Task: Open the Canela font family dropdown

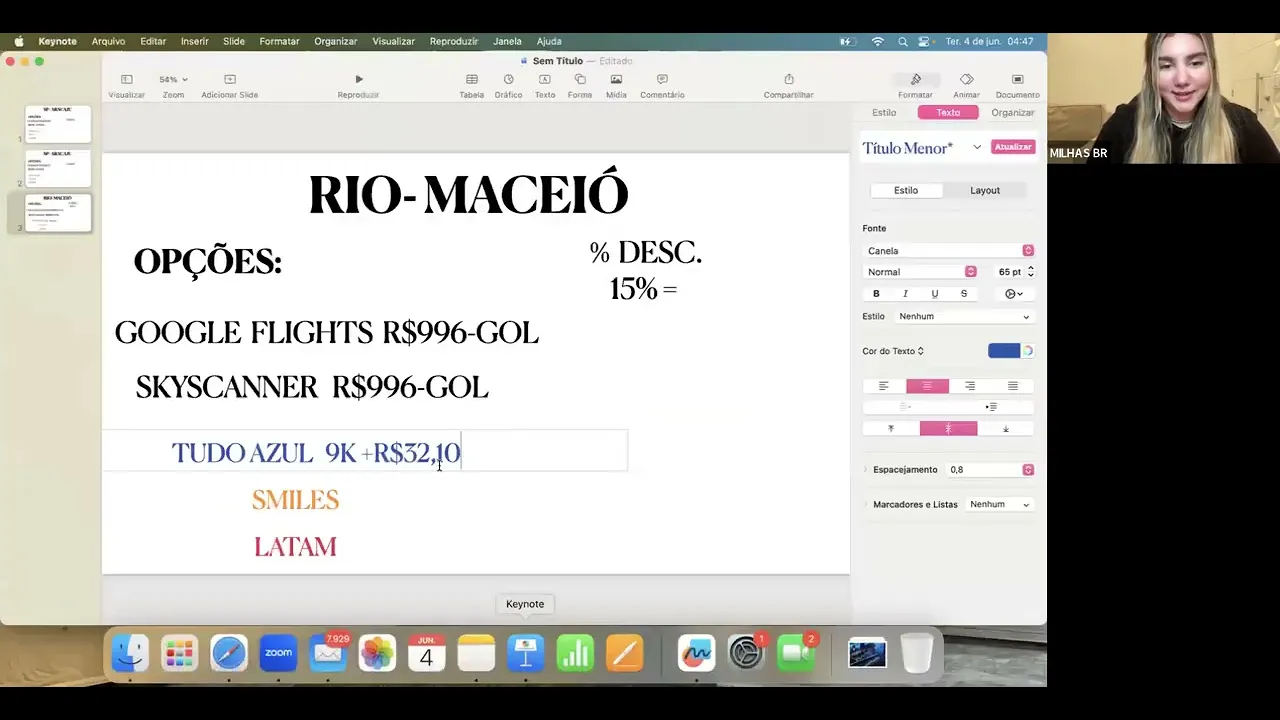Action: coord(948,251)
